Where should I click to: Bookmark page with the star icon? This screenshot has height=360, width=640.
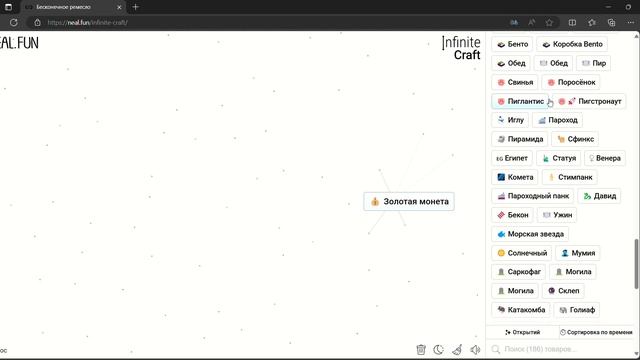click(549, 22)
